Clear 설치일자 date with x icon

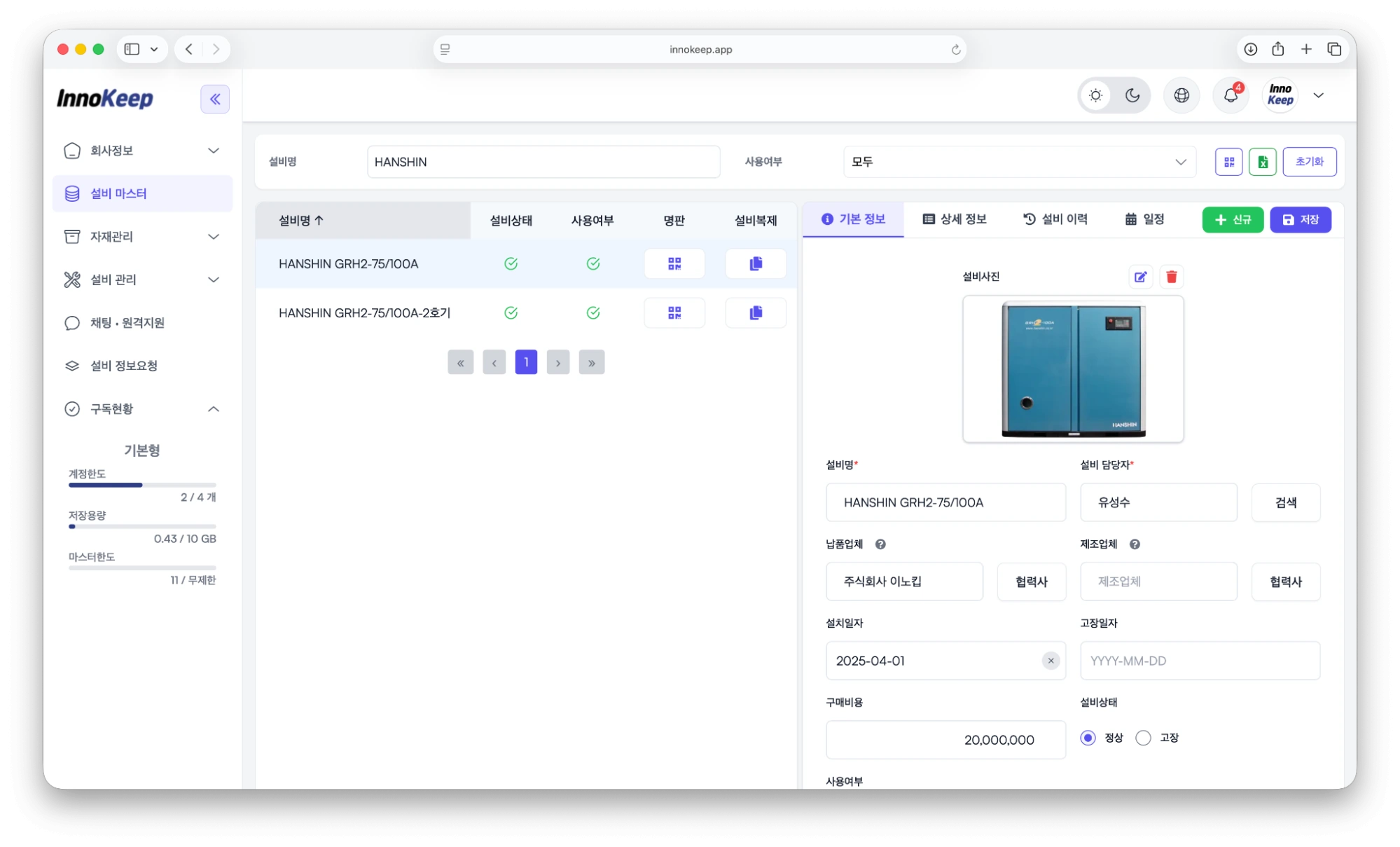pyautogui.click(x=1051, y=661)
